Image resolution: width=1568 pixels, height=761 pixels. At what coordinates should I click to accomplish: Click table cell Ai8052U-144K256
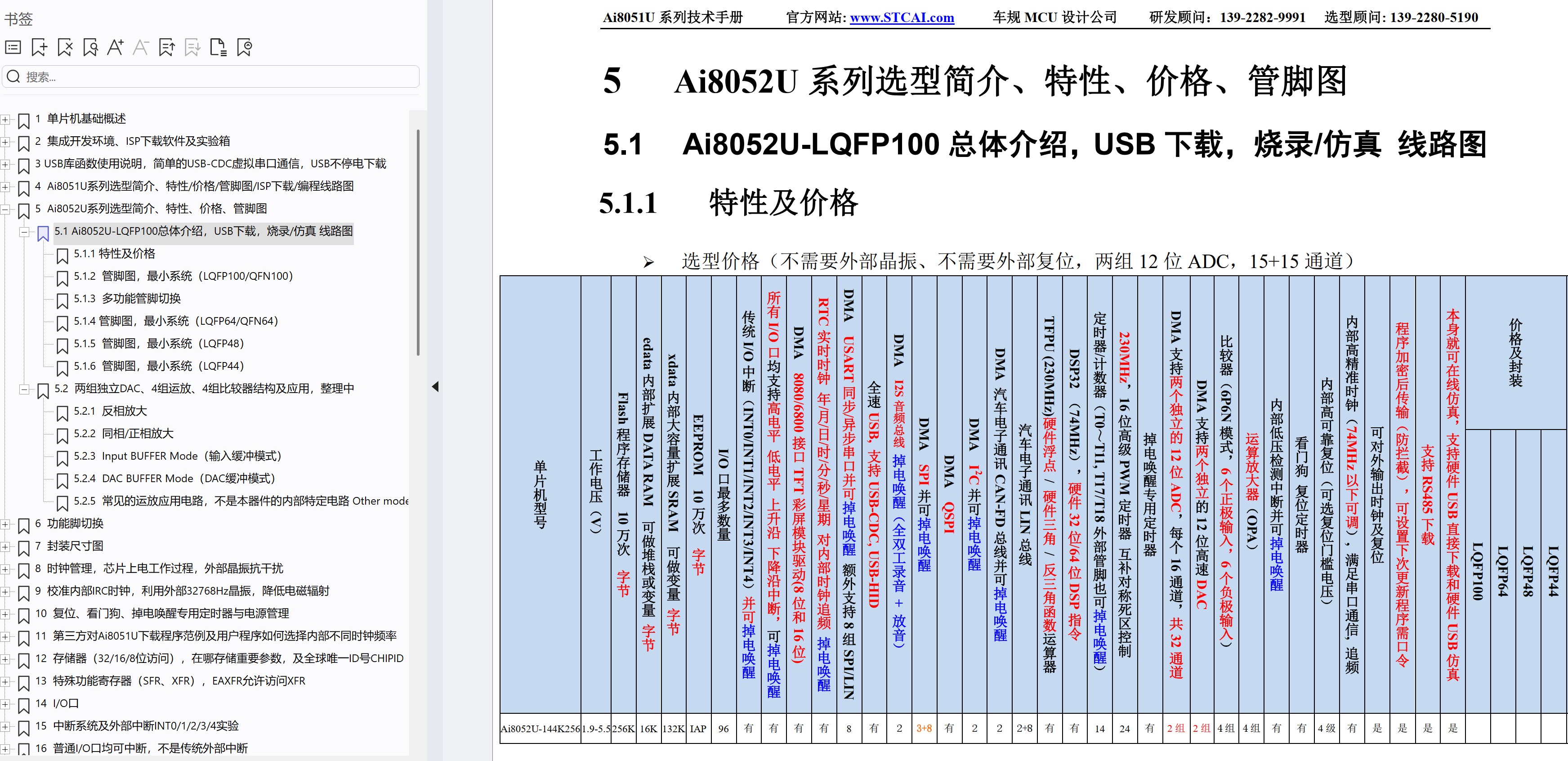tap(541, 729)
